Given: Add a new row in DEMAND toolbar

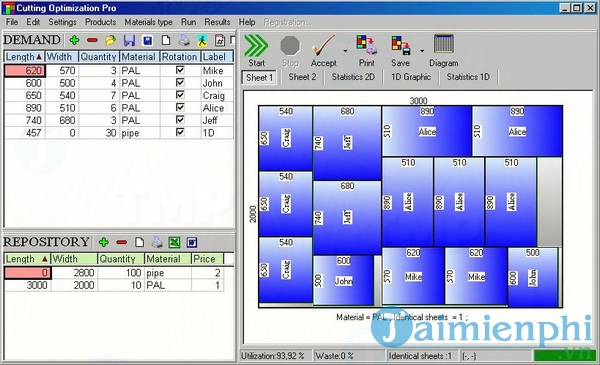Looking at the screenshot, I should [74, 40].
